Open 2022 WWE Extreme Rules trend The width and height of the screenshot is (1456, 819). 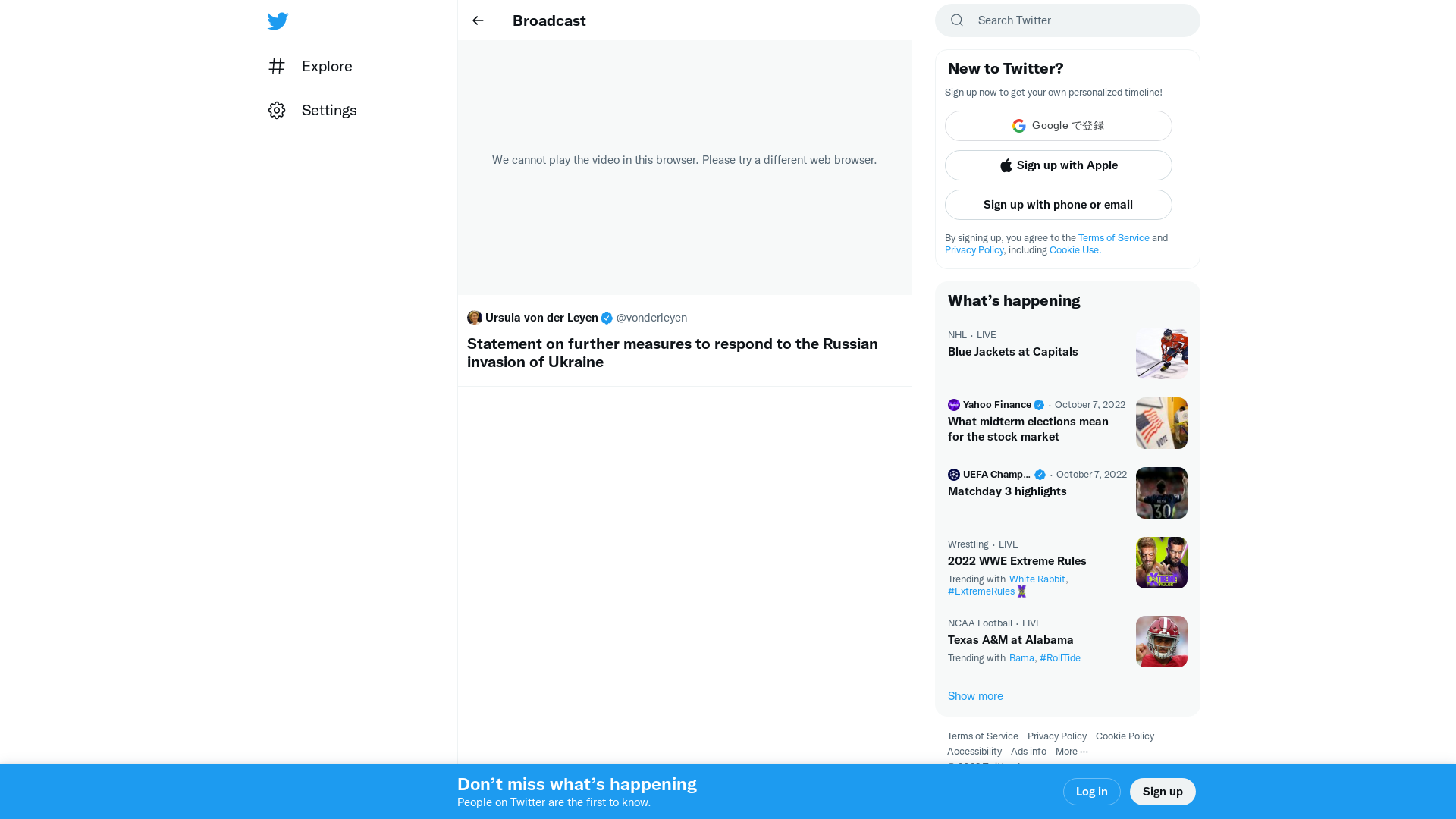(1017, 561)
